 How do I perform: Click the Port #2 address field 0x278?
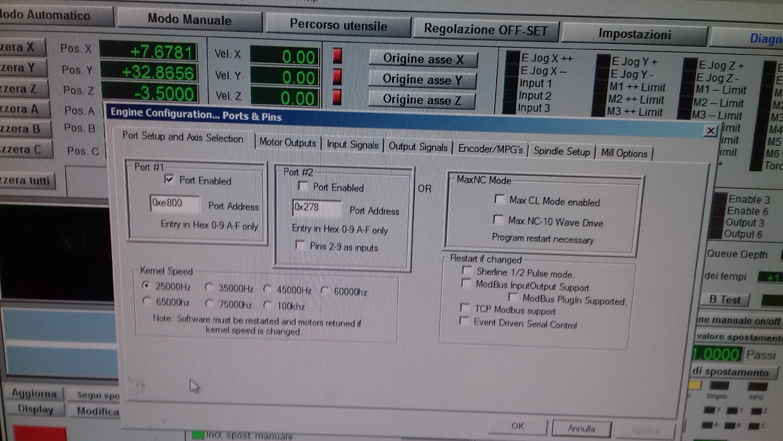tap(315, 209)
